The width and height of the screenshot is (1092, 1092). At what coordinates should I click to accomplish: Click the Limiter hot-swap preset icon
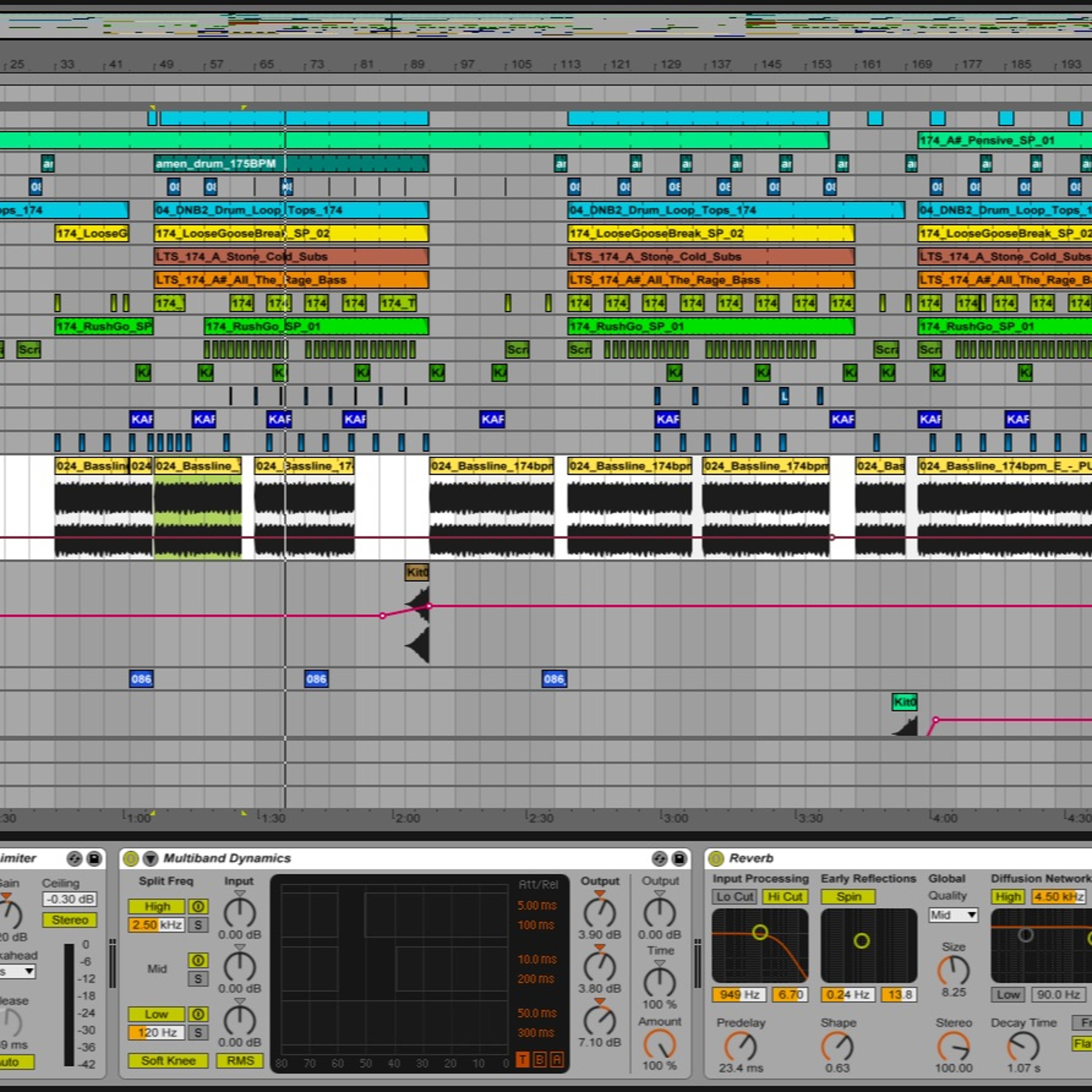[74, 859]
